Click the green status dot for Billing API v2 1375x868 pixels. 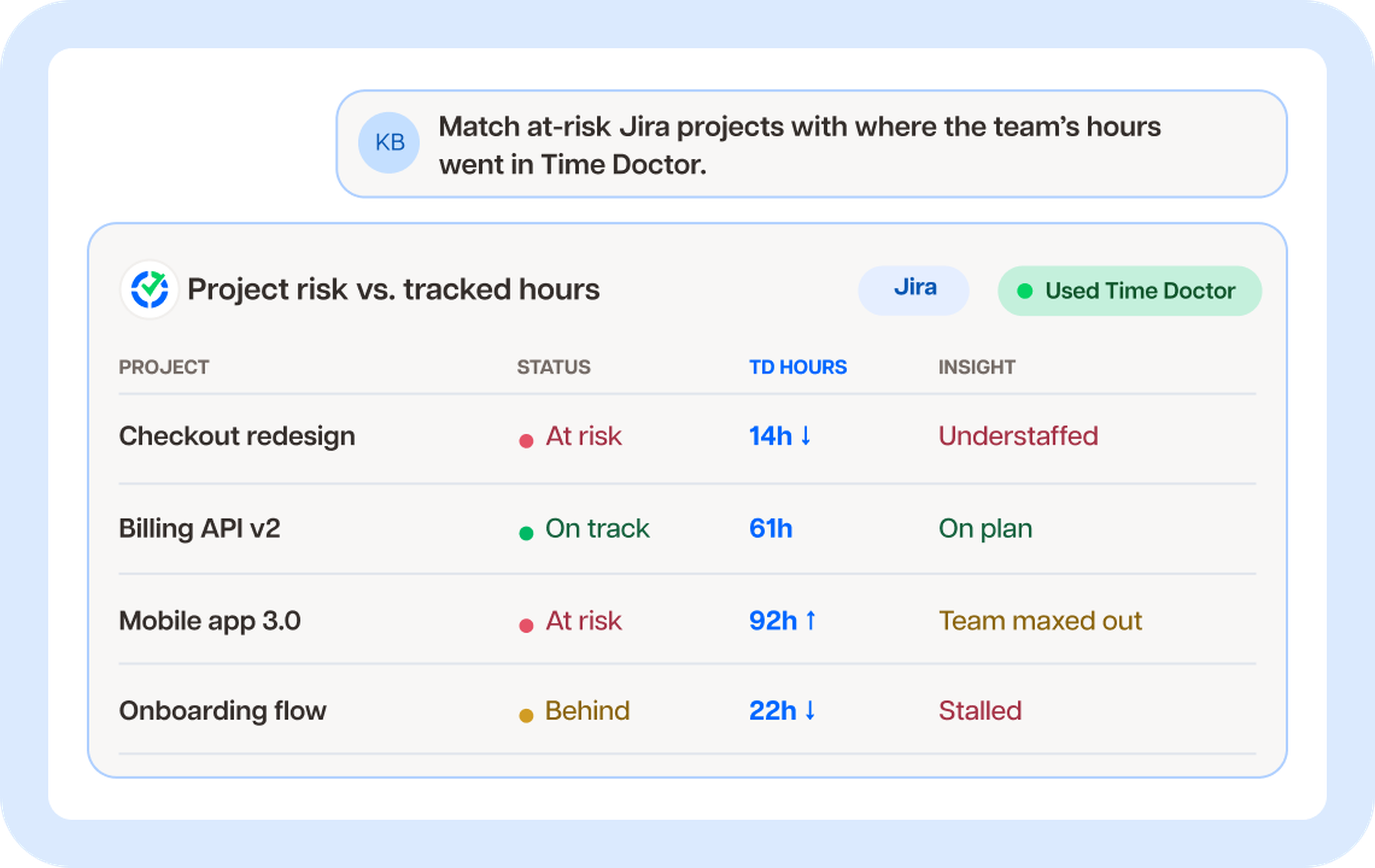click(x=526, y=533)
